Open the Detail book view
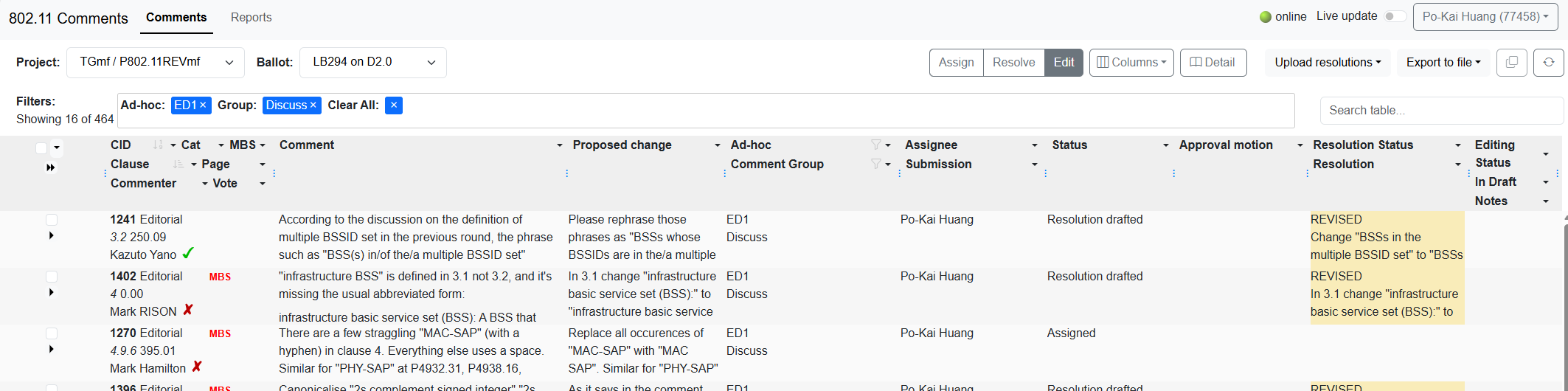Image resolution: width=1568 pixels, height=391 pixels. click(x=1213, y=63)
